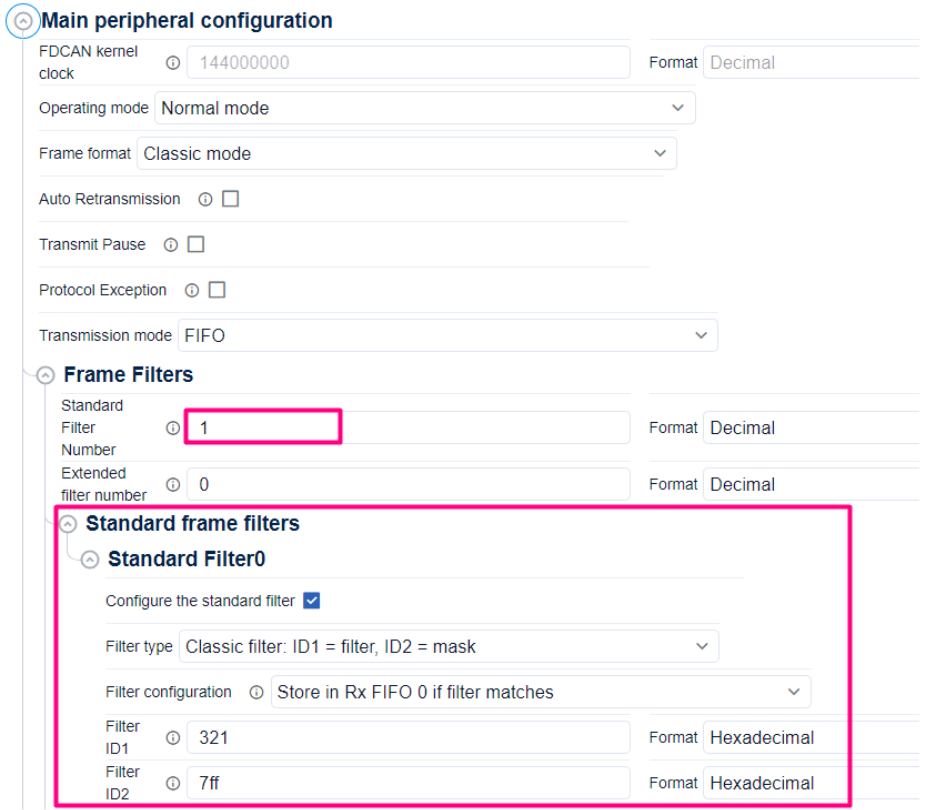Viewport: 936px width, 810px height.
Task: Click info icon beside FDCAN kernel clock
Action: (x=173, y=62)
